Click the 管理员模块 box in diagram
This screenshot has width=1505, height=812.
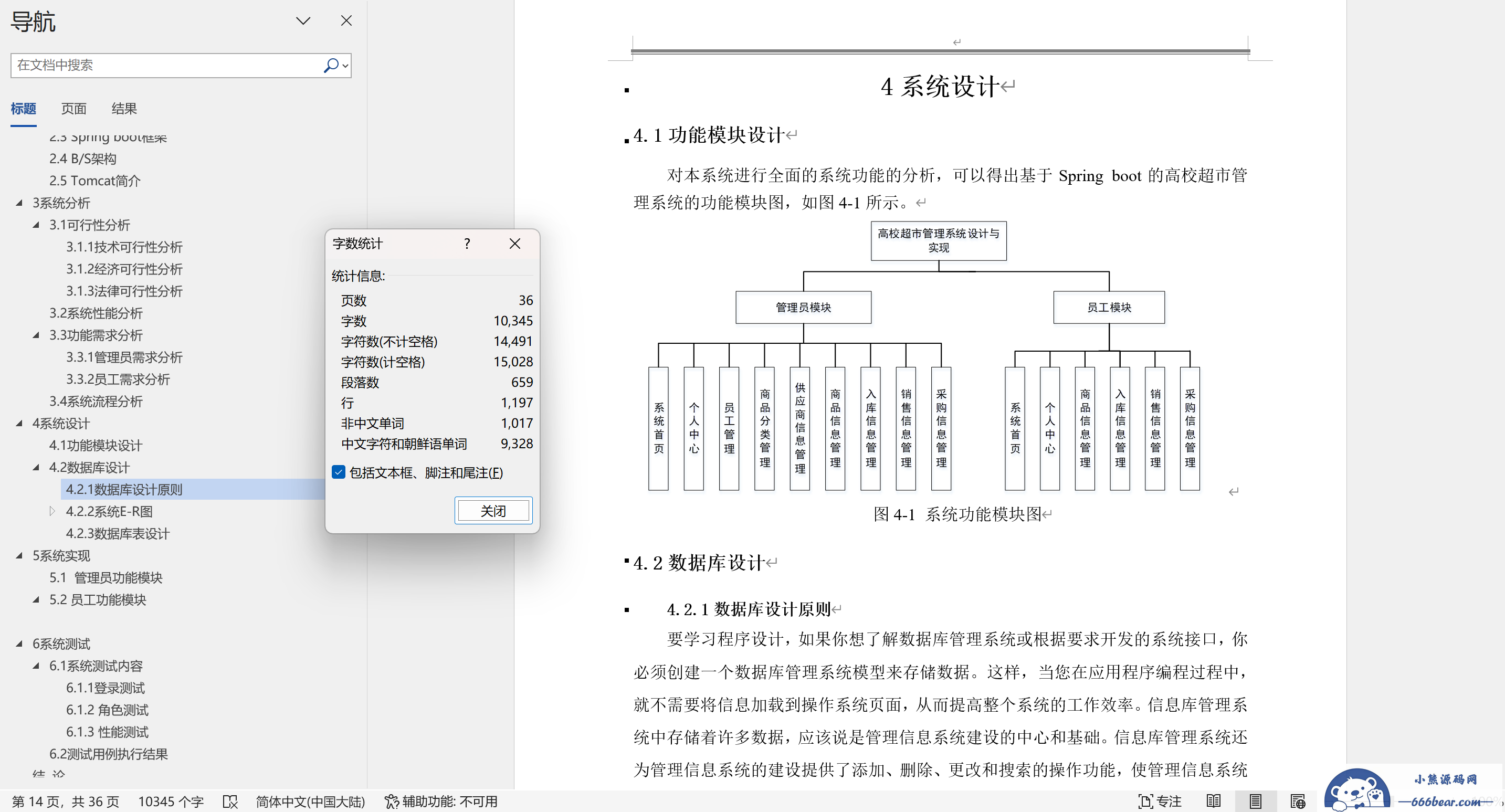(x=803, y=307)
